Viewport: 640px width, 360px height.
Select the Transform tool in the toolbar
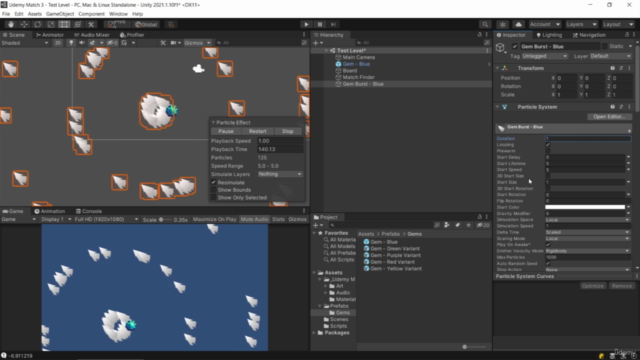(x=78, y=24)
